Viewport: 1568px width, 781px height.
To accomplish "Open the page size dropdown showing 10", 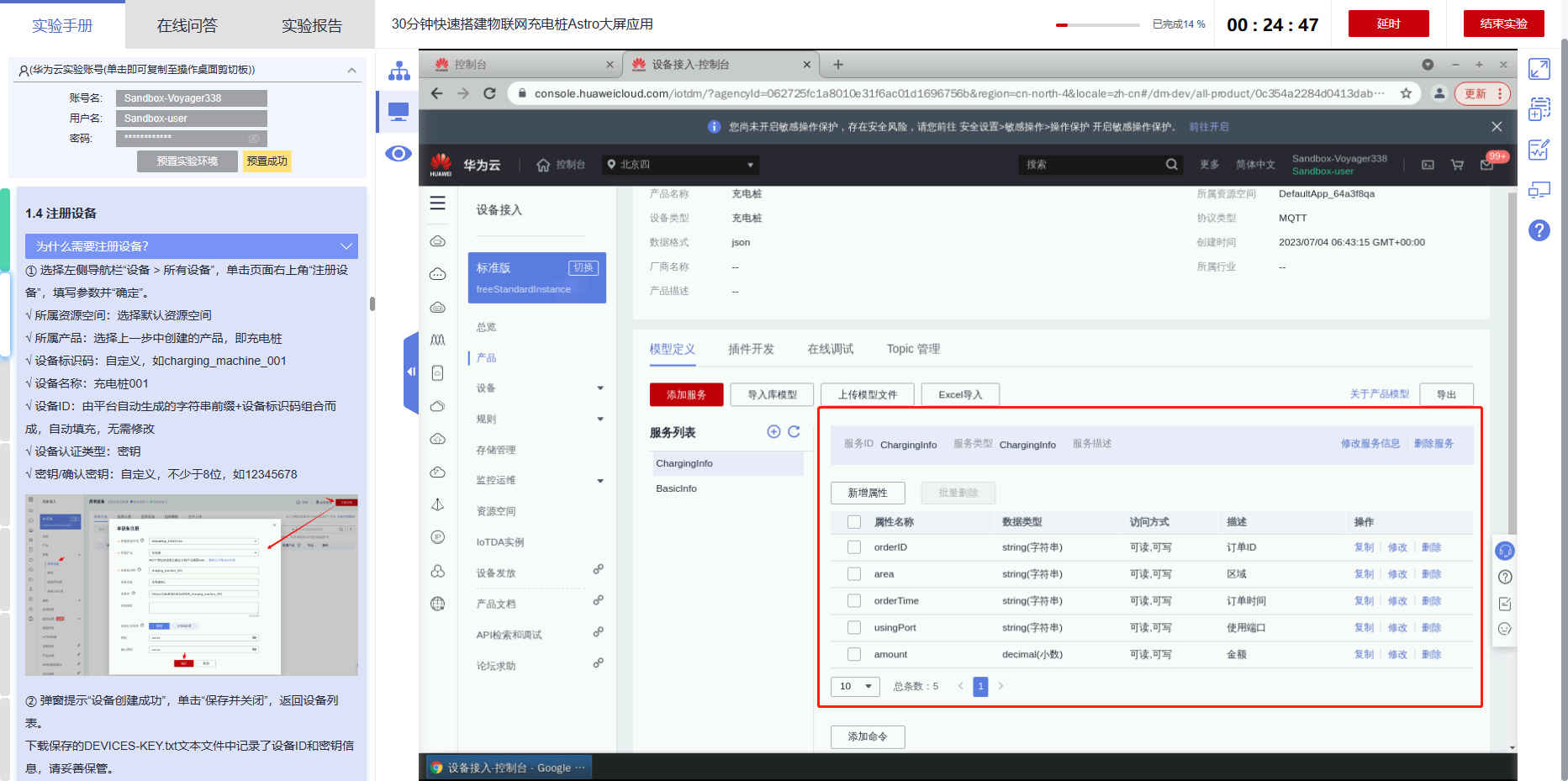I will click(855, 686).
